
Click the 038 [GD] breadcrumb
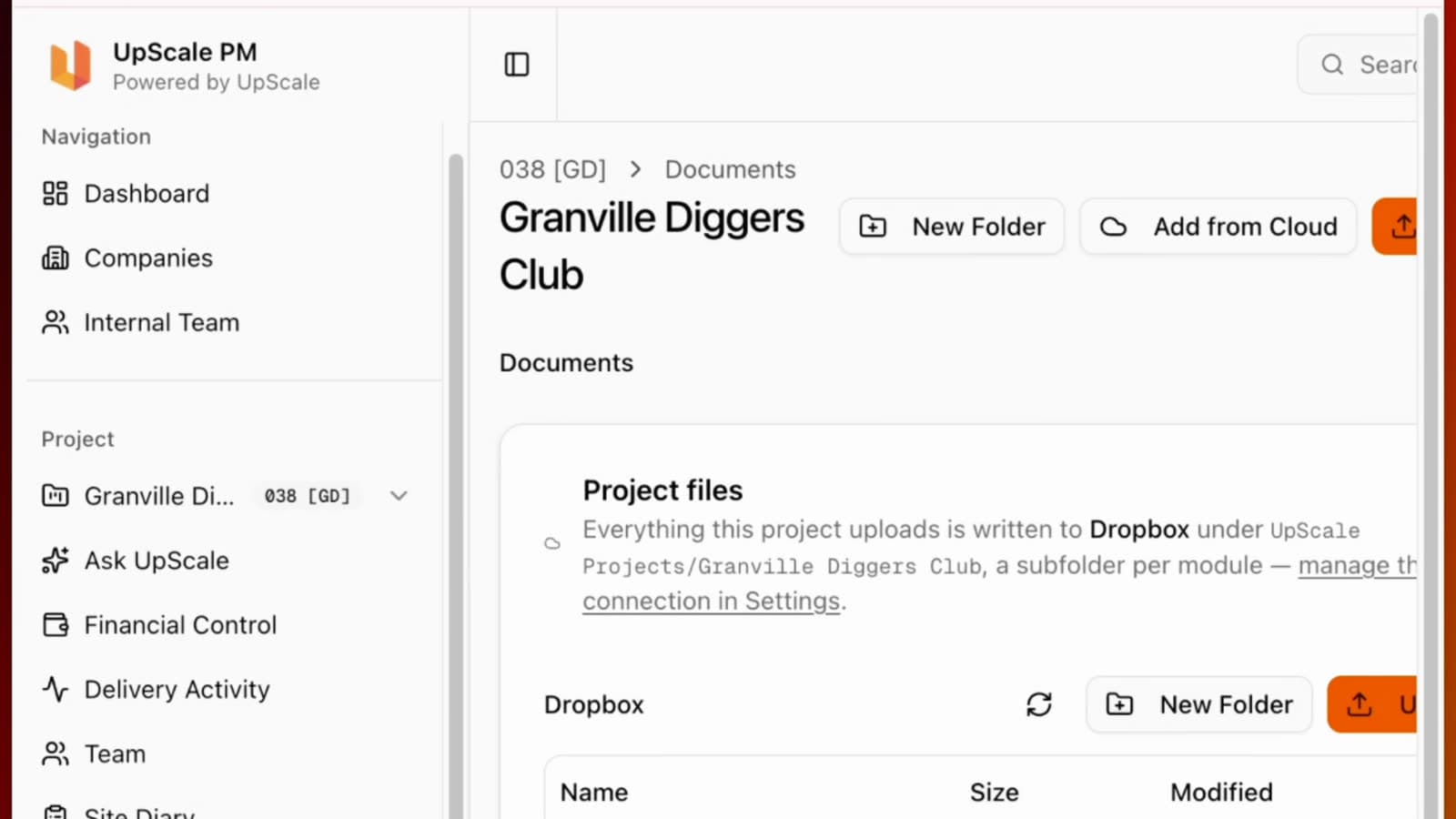552,169
